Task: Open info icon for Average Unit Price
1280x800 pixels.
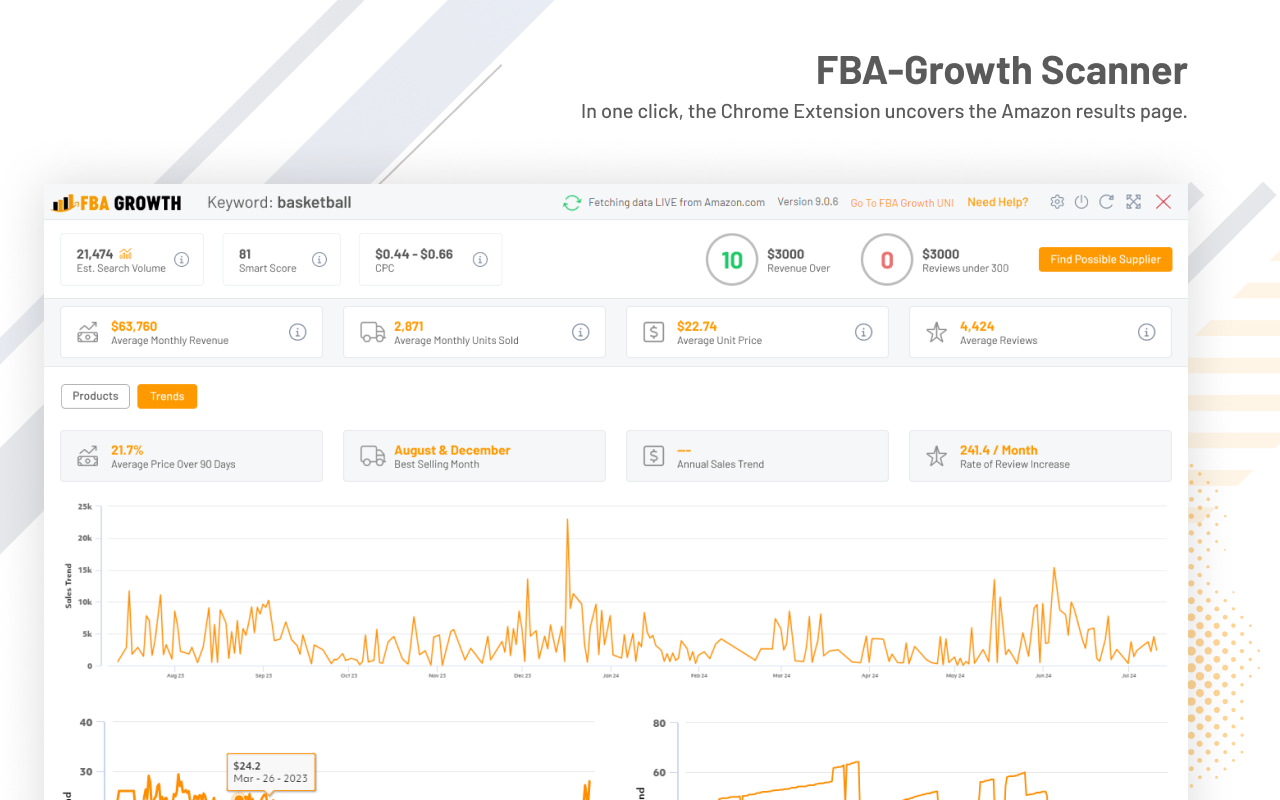Action: click(864, 332)
